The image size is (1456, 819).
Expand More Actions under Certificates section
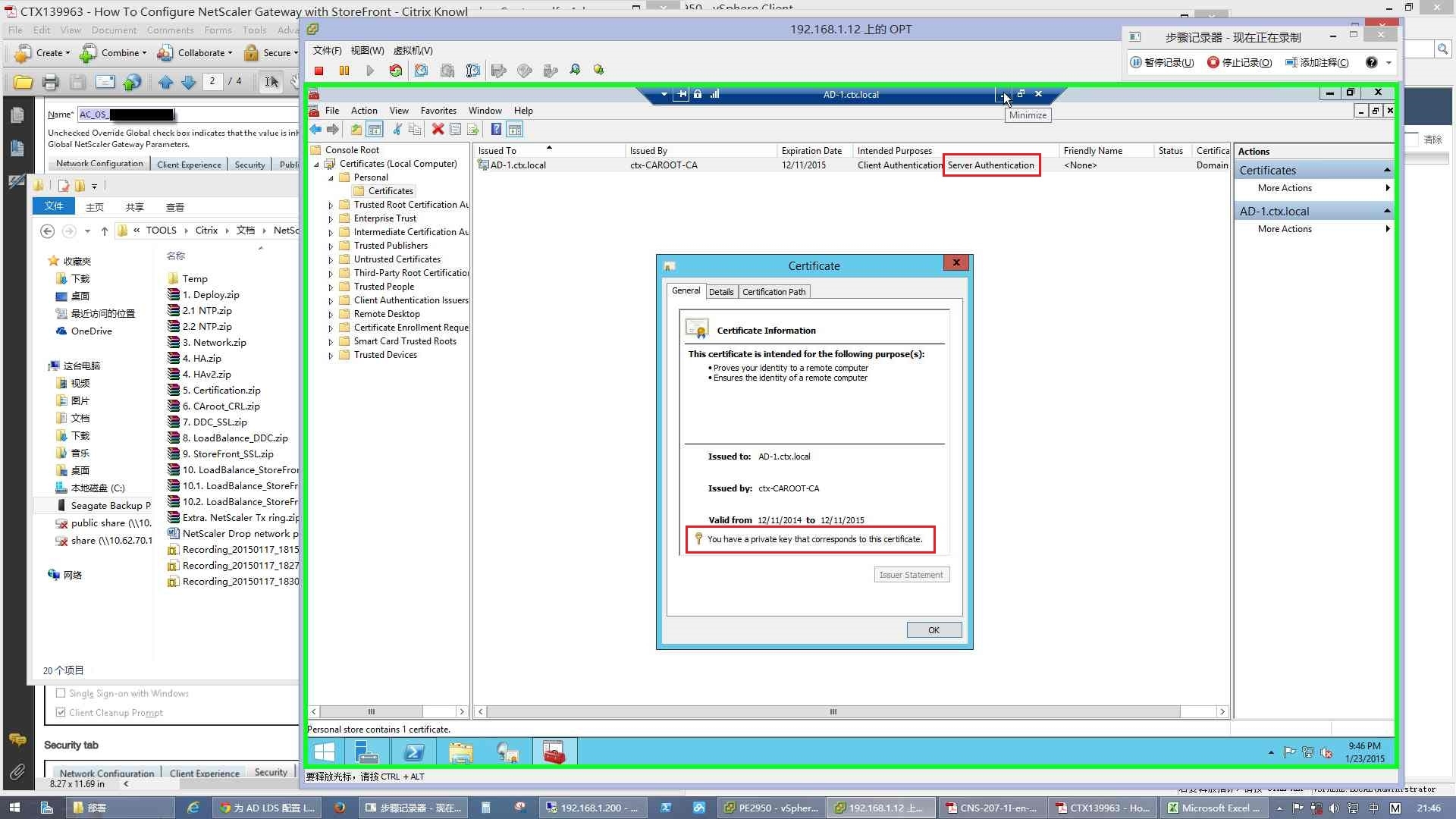[x=1315, y=188]
